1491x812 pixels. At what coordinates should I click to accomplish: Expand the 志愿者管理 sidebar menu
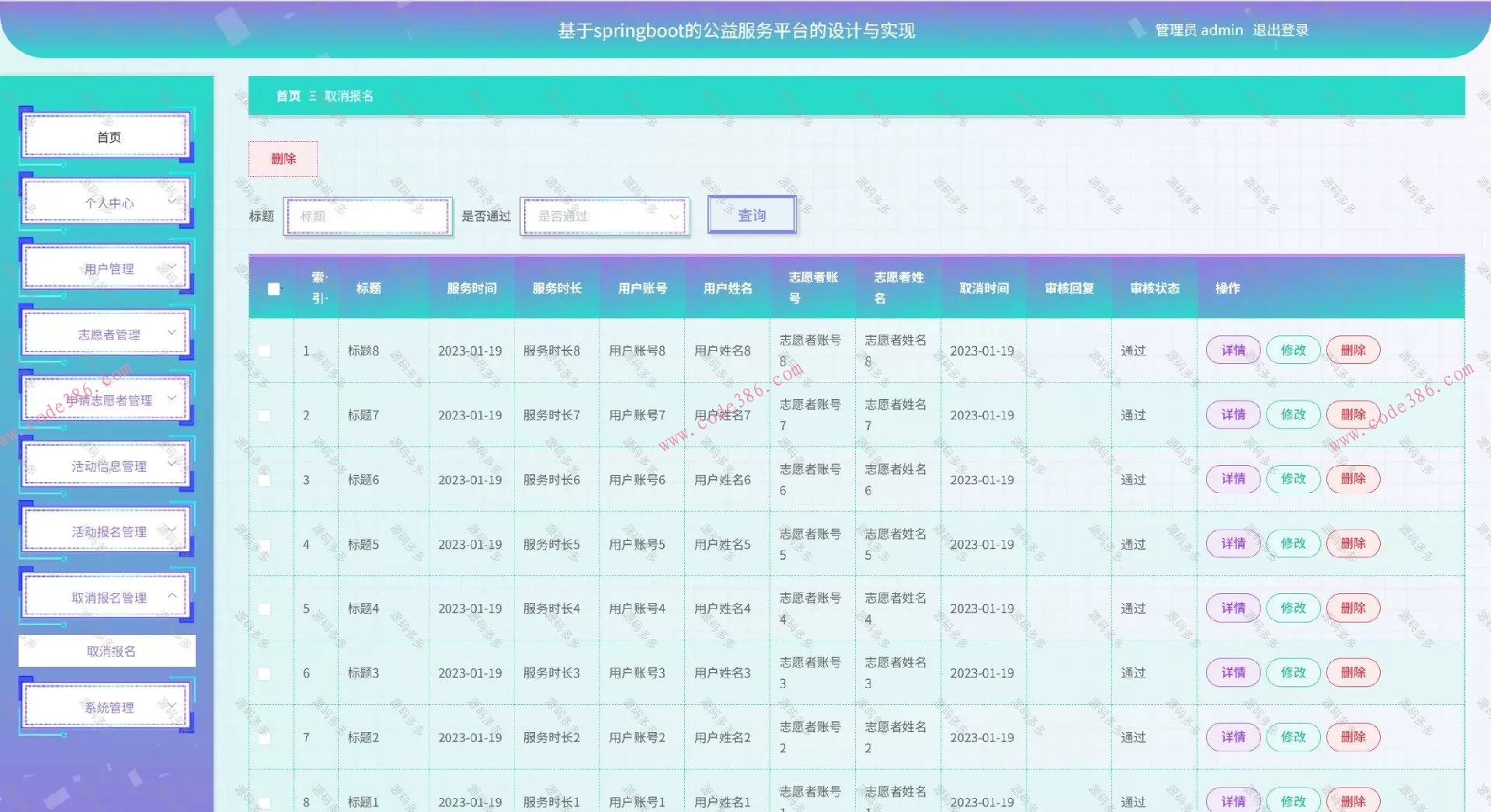point(106,334)
